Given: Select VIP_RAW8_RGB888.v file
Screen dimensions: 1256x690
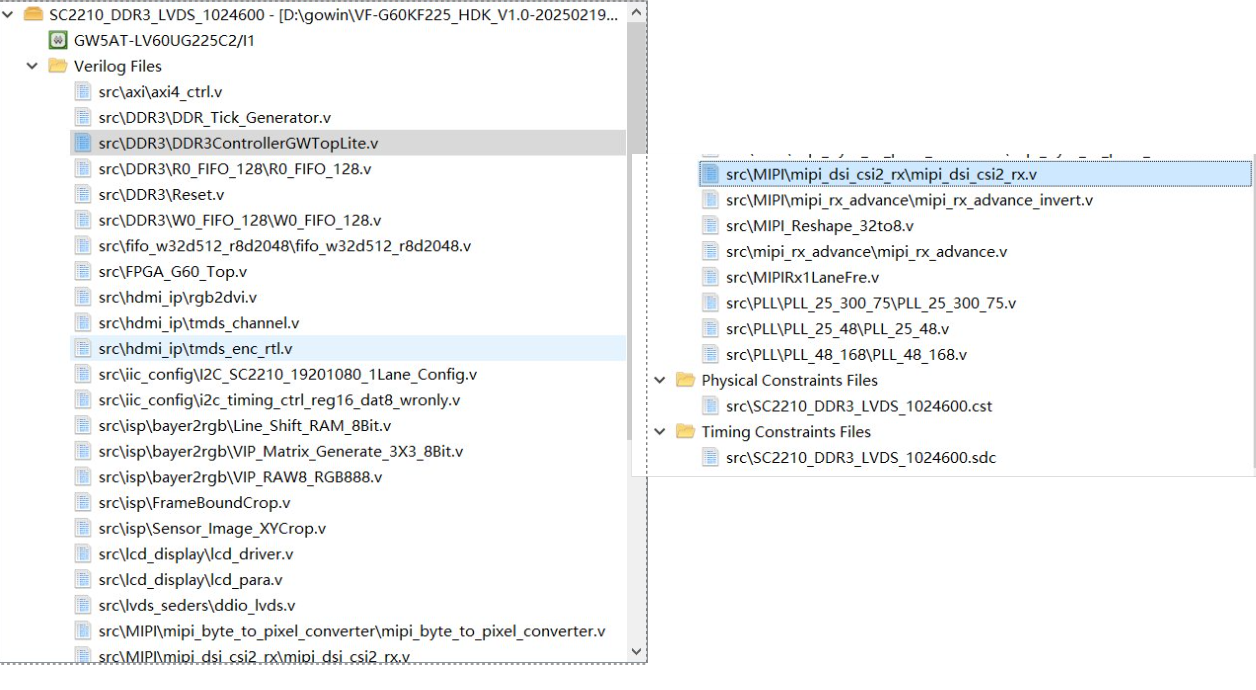Looking at the screenshot, I should click(240, 477).
